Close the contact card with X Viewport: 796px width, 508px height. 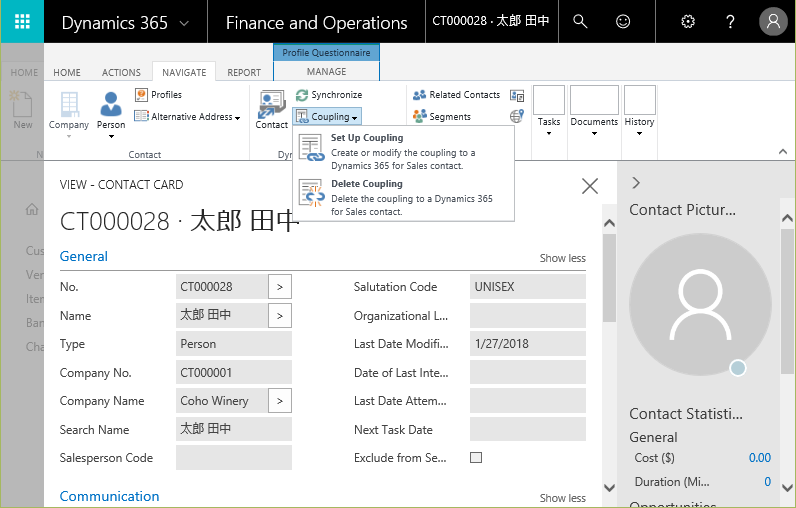pos(589,186)
